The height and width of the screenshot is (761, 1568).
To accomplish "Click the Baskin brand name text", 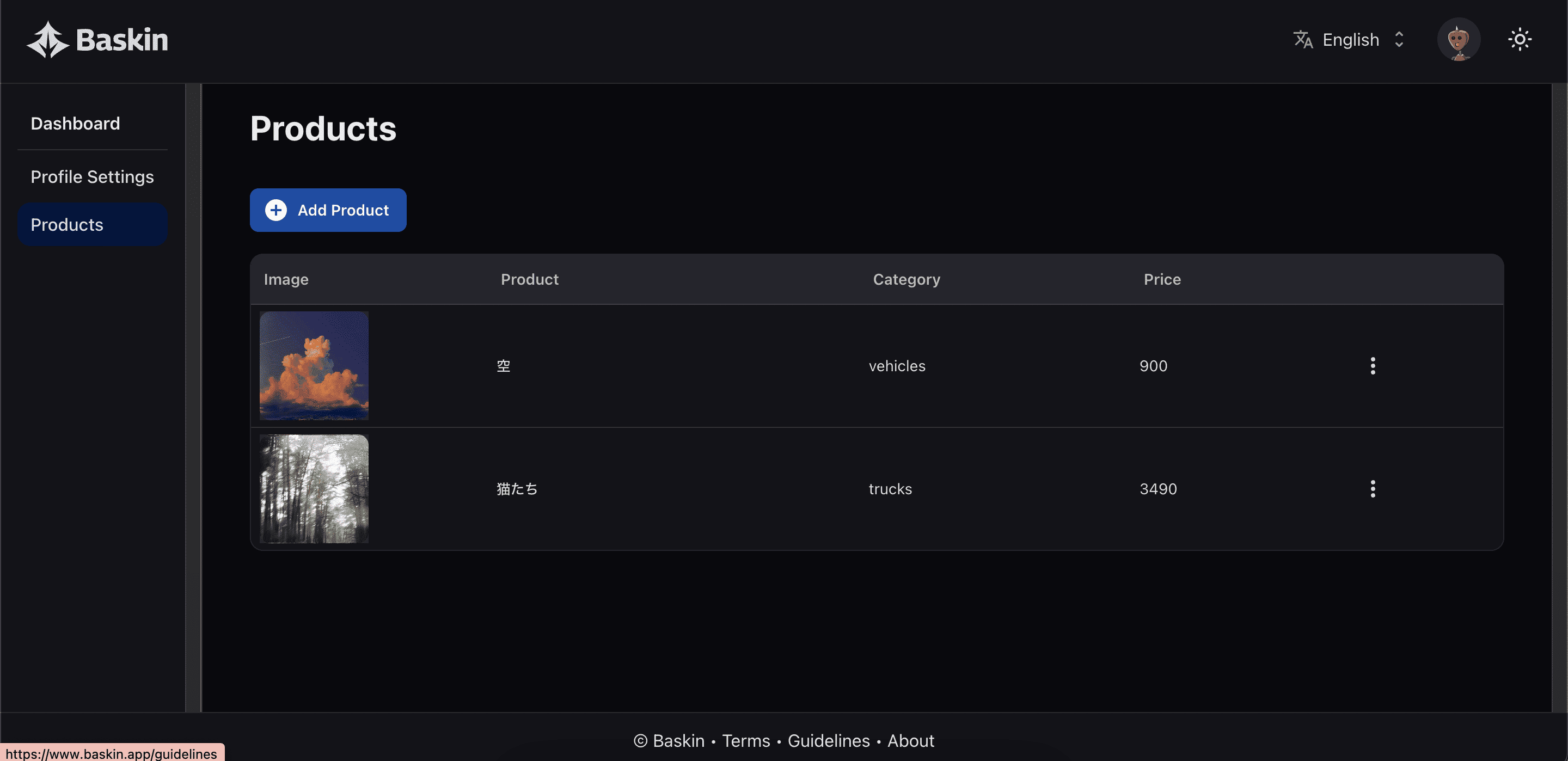I will point(122,40).
